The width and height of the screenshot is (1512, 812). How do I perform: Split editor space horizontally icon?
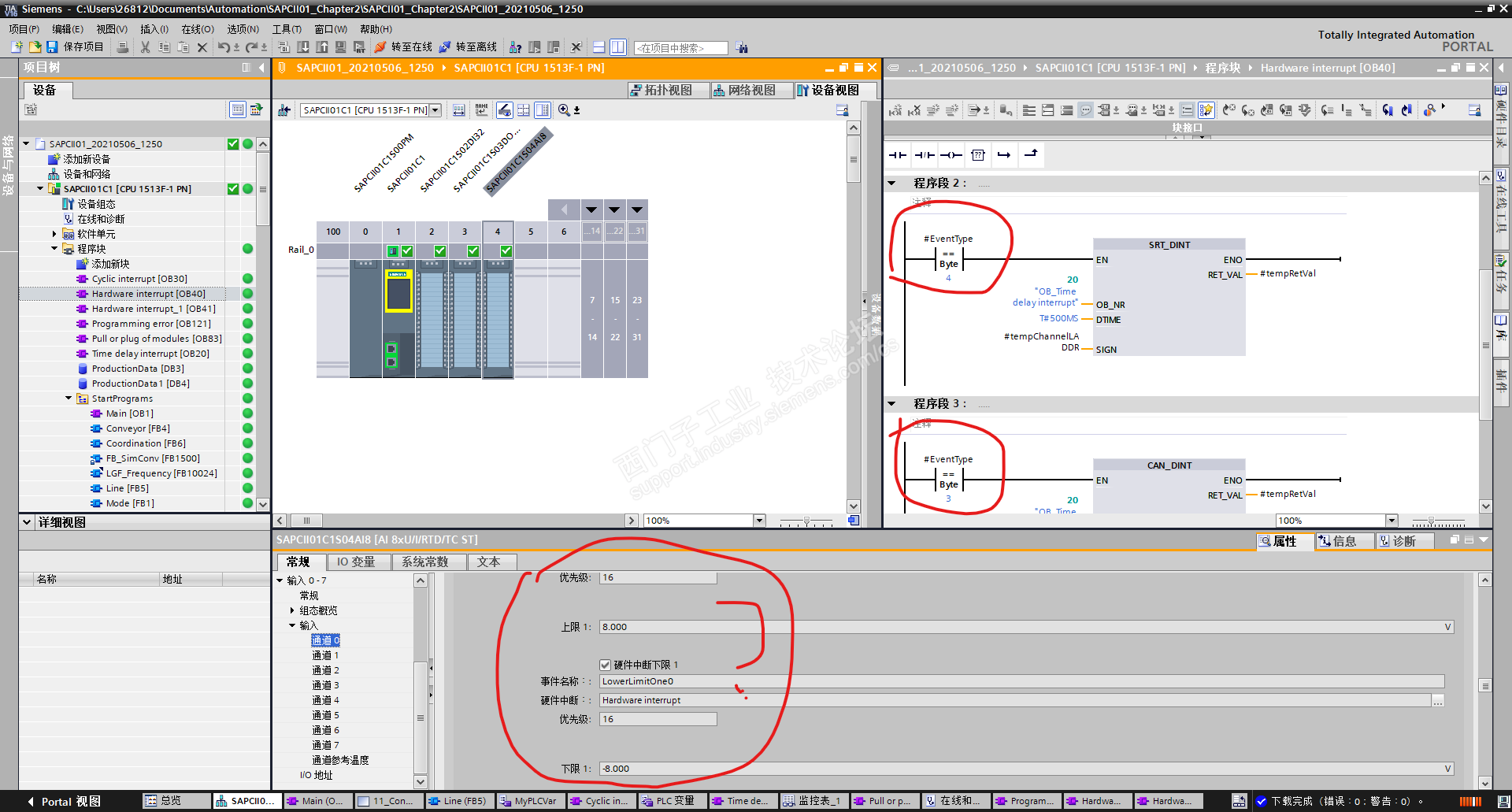pyautogui.click(x=599, y=47)
